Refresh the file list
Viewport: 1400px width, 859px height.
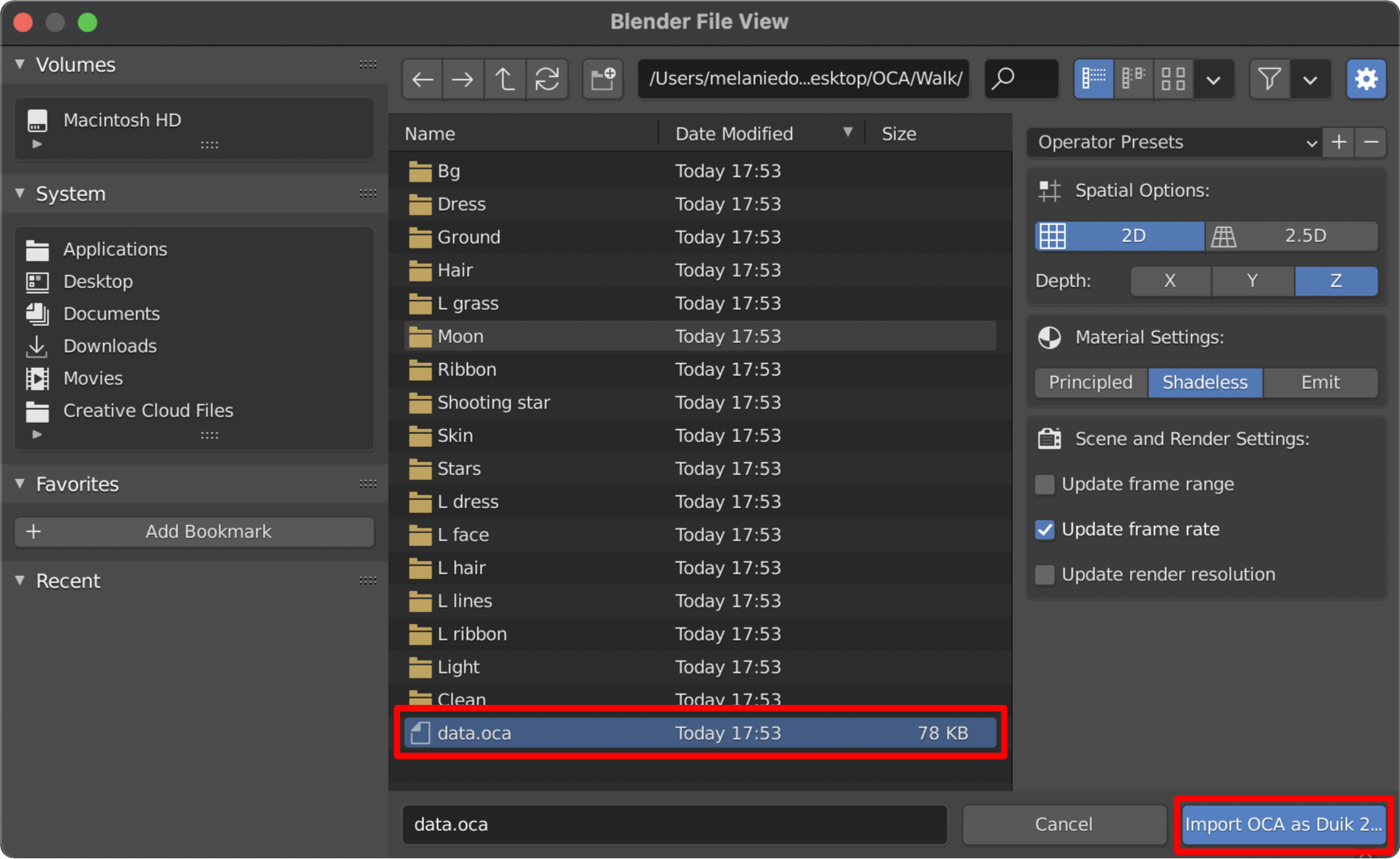click(548, 78)
